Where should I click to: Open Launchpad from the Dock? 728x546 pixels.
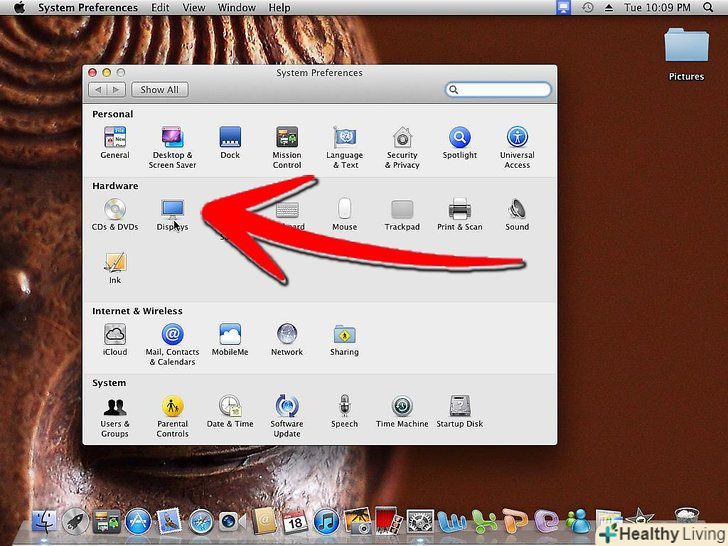pyautogui.click(x=75, y=521)
